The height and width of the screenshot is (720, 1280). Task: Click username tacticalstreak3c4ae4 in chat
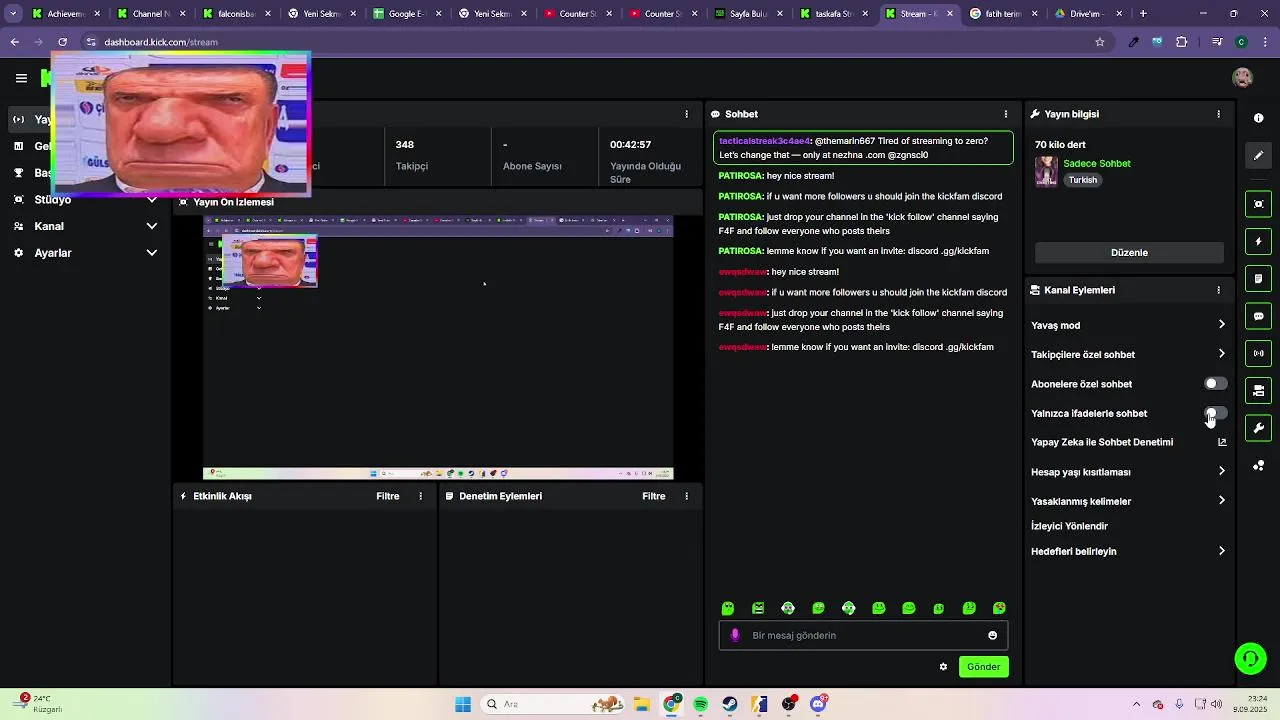pyautogui.click(x=764, y=141)
